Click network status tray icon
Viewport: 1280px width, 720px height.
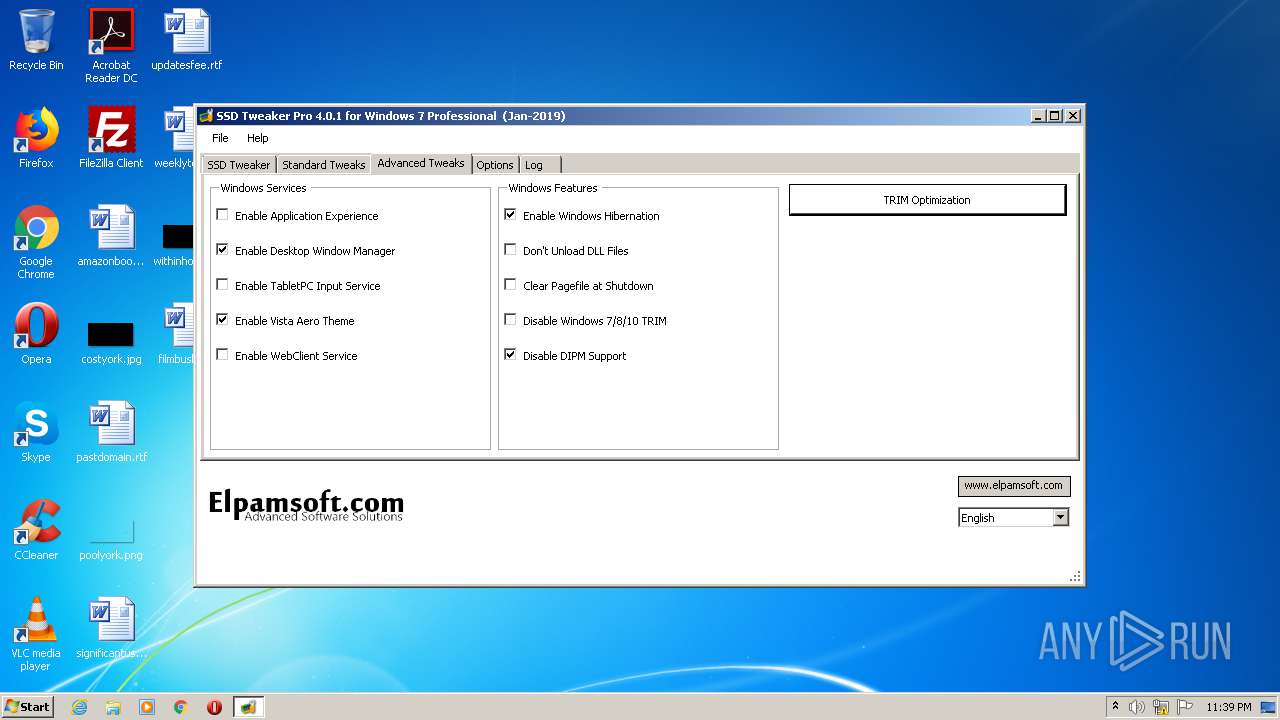[x=1161, y=707]
